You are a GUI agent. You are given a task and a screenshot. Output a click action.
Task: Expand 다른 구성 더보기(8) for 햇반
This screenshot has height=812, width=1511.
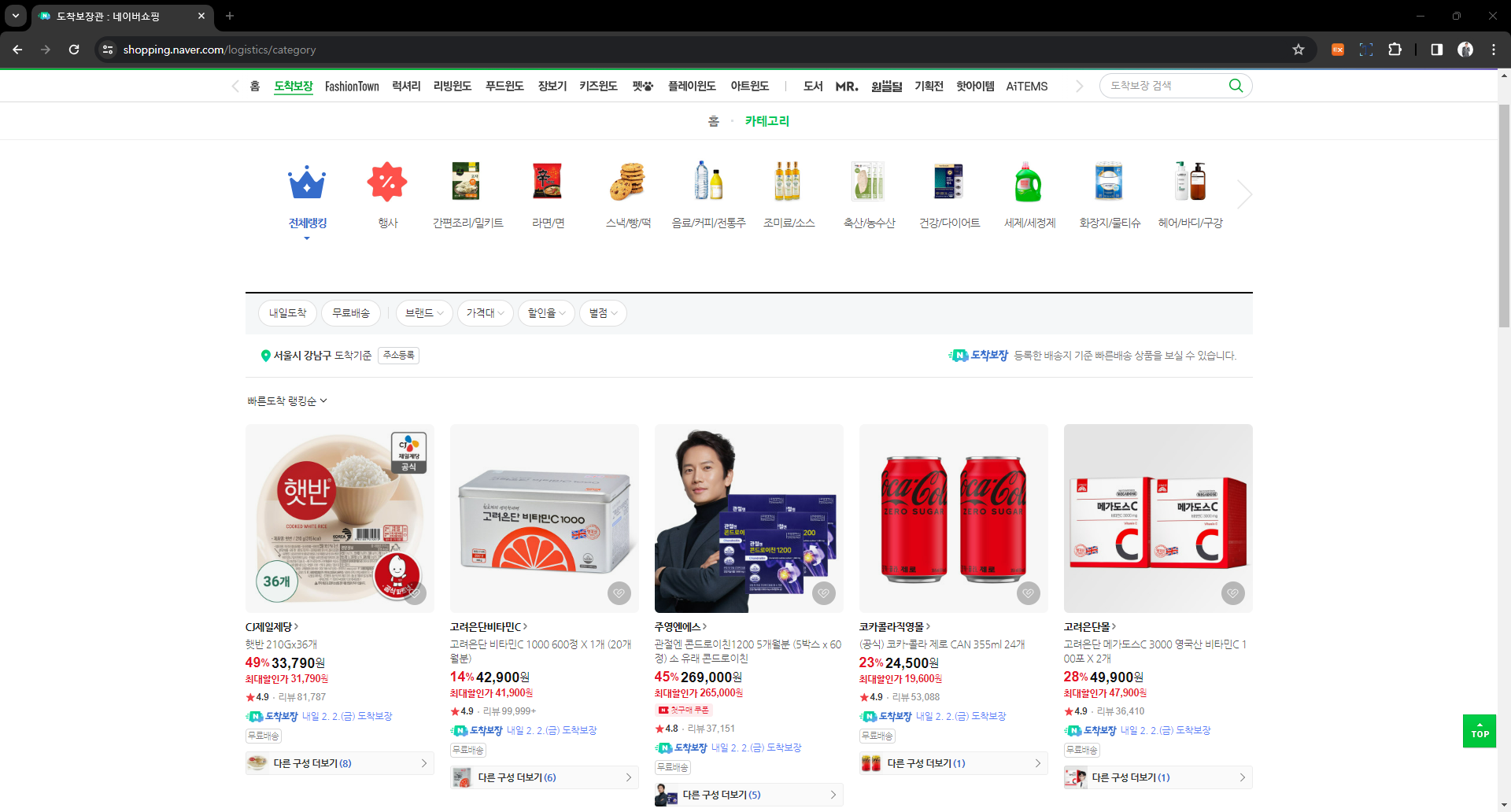[340, 763]
